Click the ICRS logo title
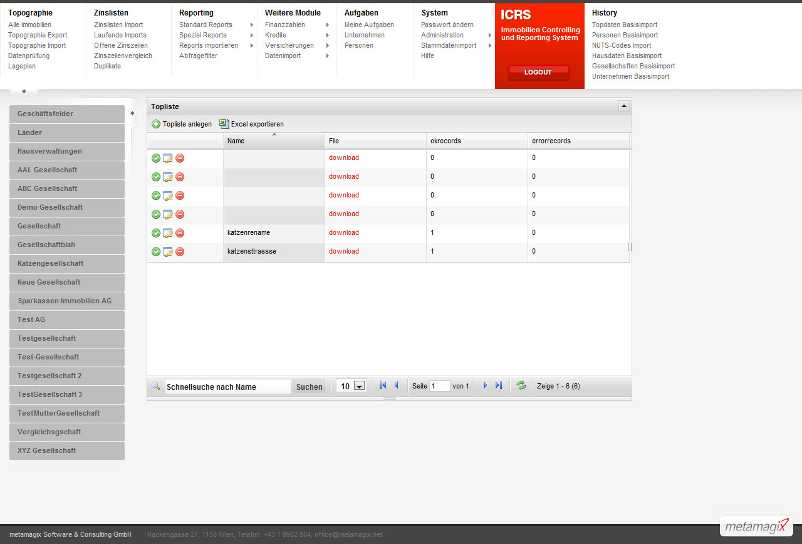Viewport: 802px width, 544px height. pos(516,15)
